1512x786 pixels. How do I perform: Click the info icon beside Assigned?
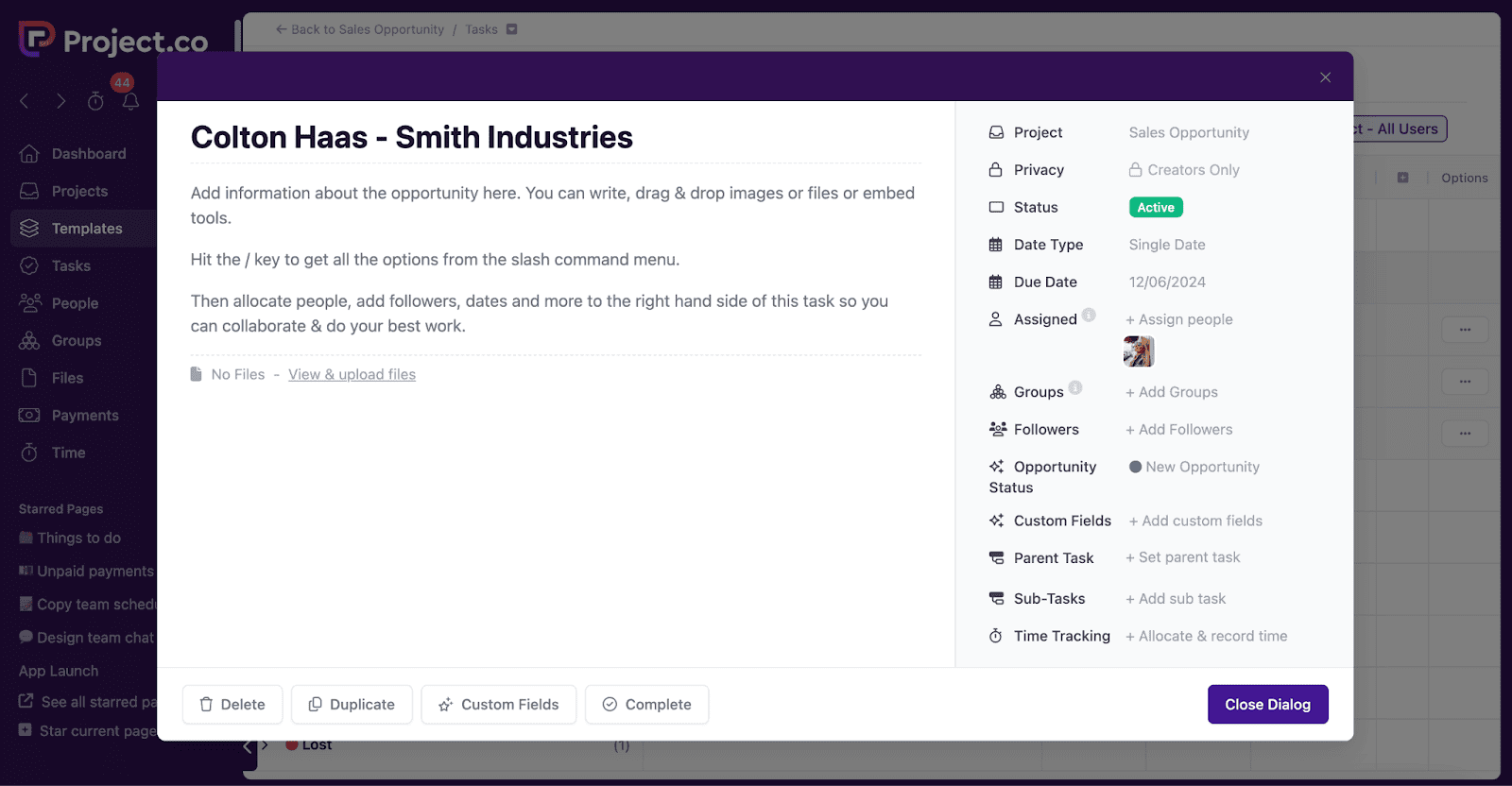coord(1089,316)
